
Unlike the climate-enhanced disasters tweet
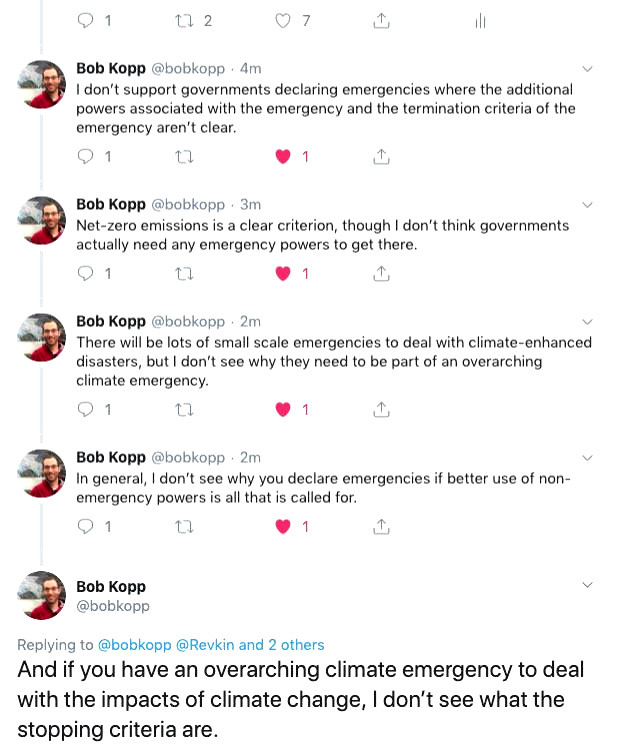(283, 409)
